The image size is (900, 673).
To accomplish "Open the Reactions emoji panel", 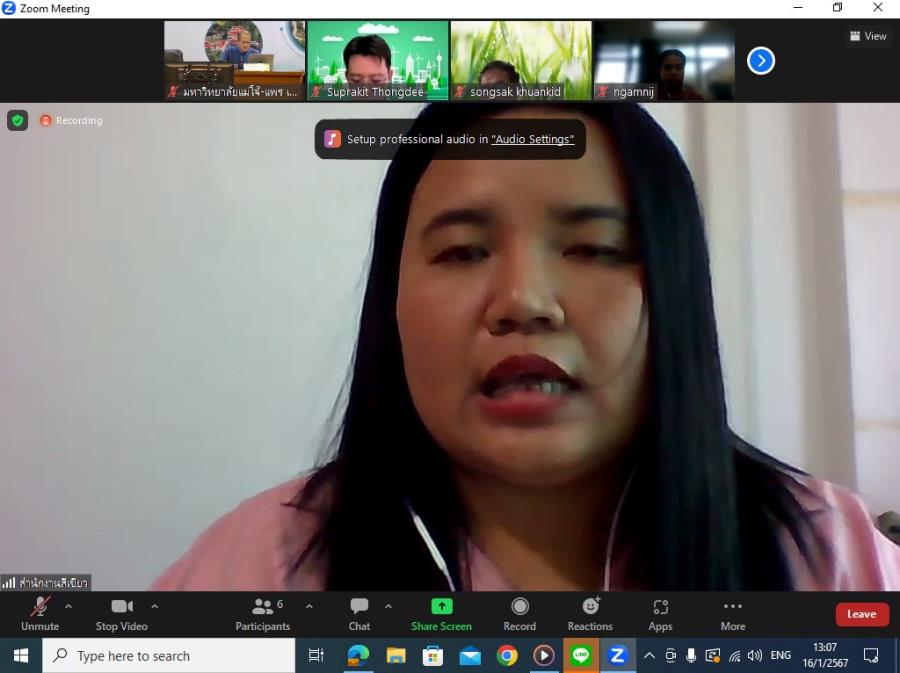I will pos(590,613).
